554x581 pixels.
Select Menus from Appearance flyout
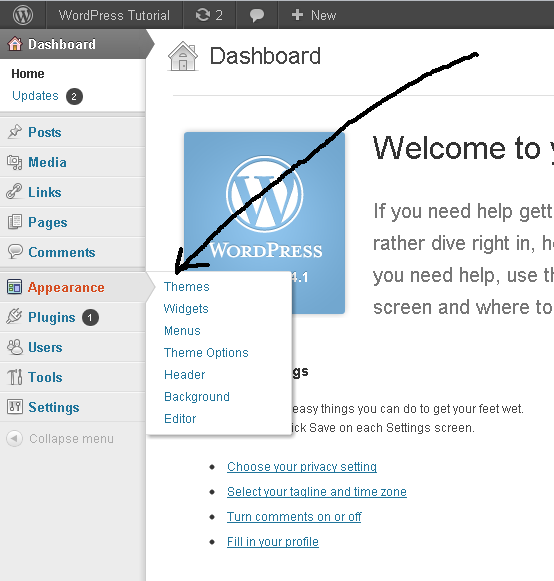182,331
